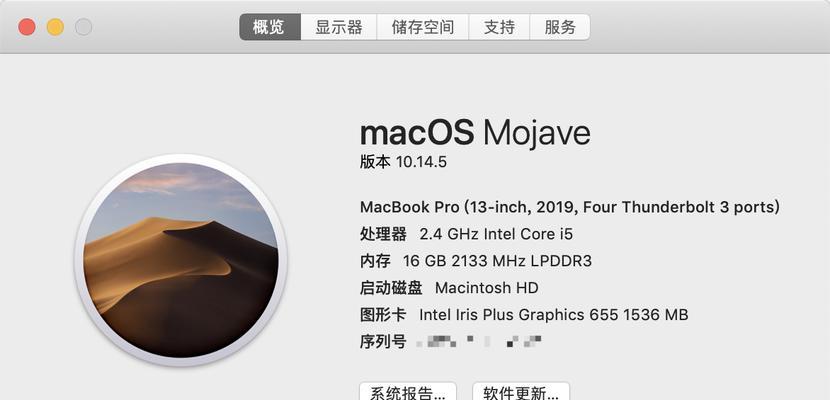Click the macOS Mojave title heading
This screenshot has height=400, width=830.
pos(475,132)
